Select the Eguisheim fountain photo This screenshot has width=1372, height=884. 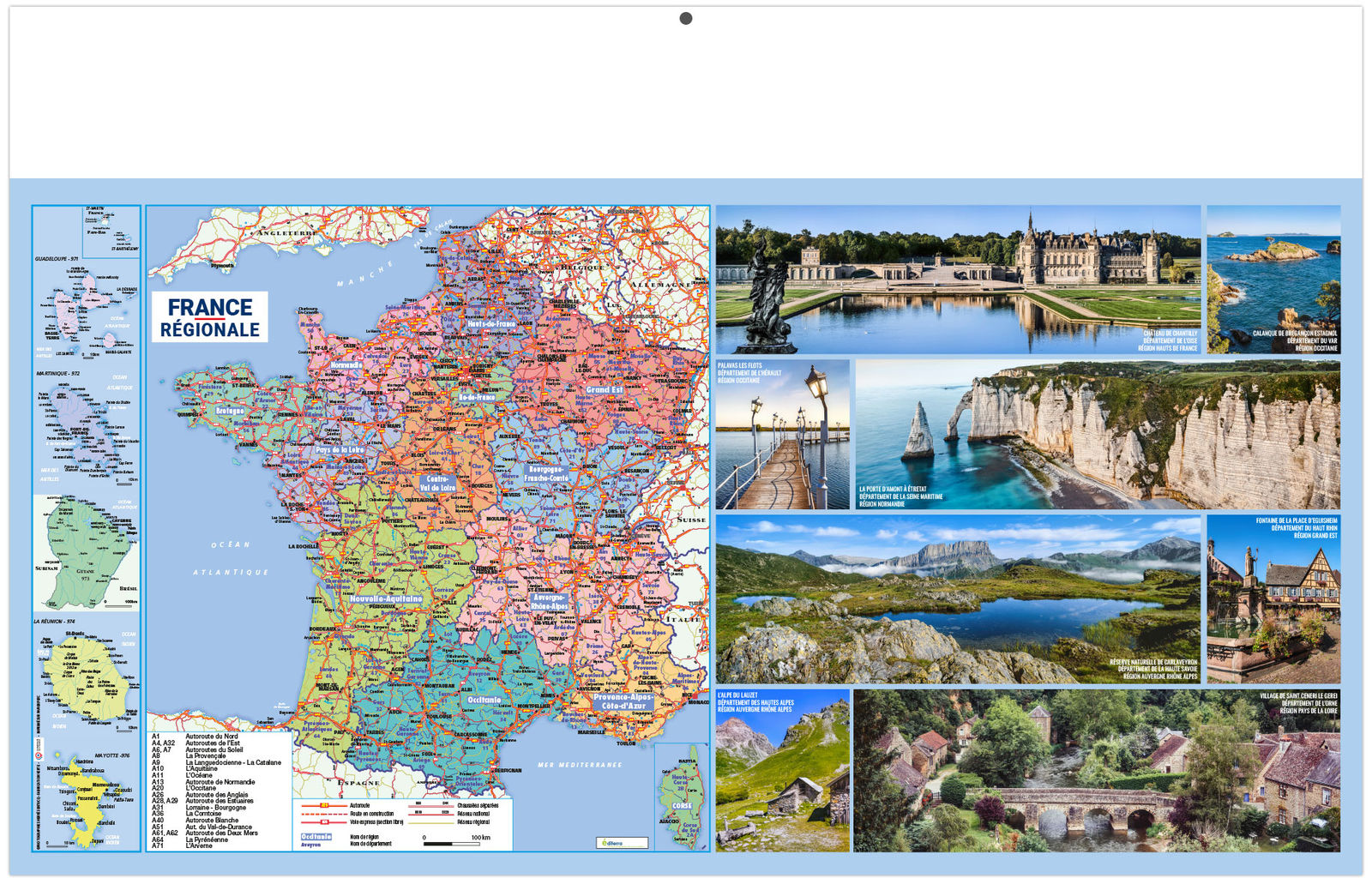pos(1273,598)
